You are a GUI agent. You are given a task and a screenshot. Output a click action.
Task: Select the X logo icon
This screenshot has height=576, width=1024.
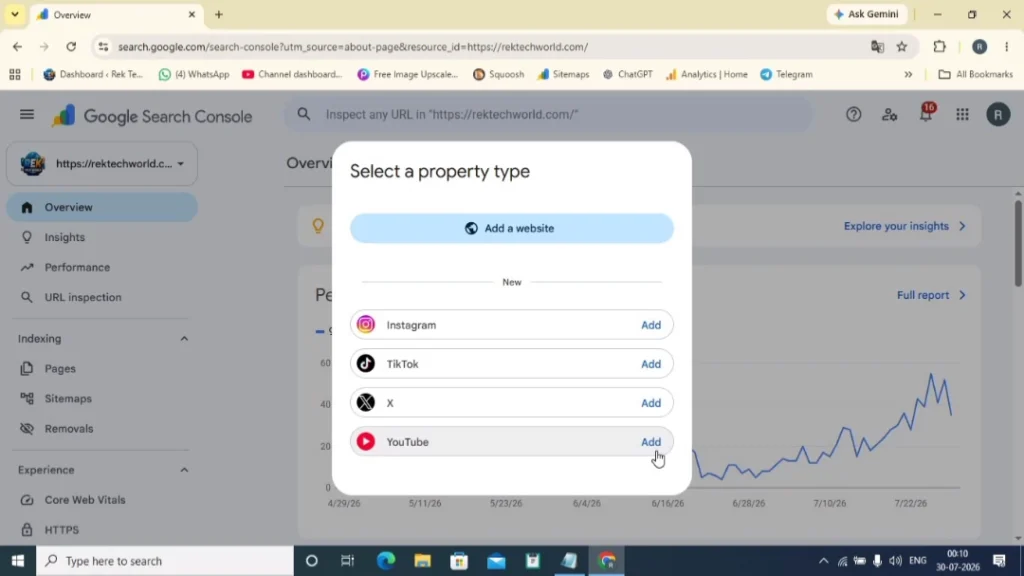click(x=366, y=403)
